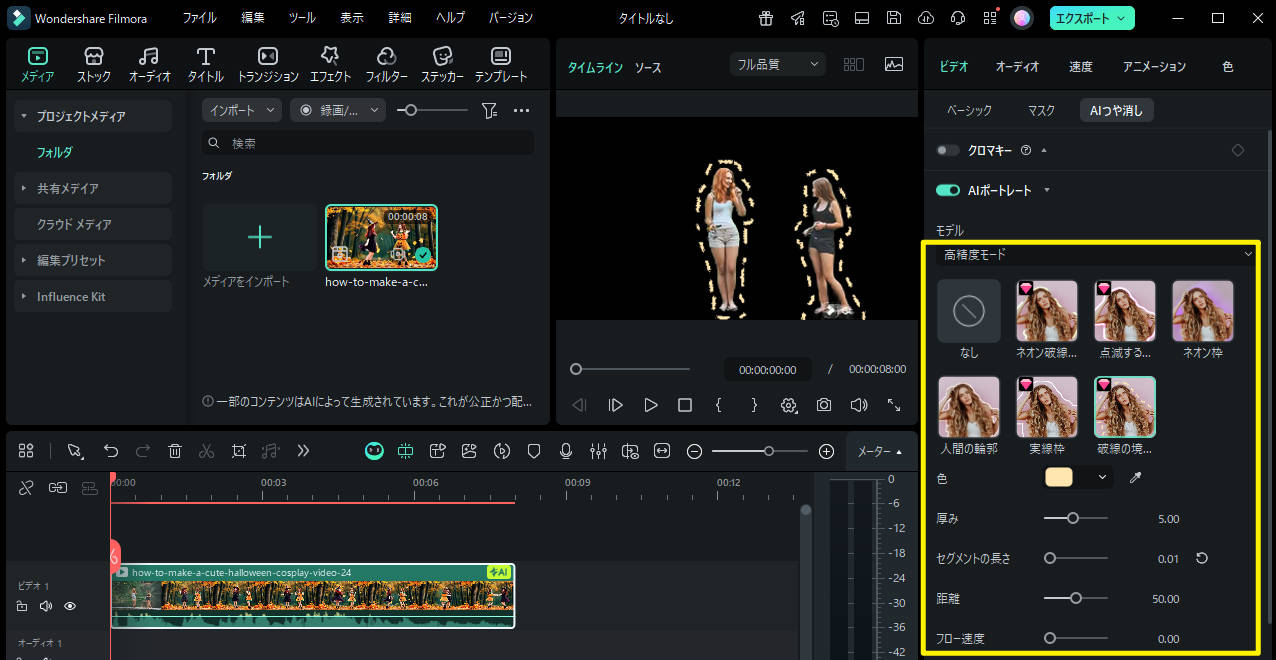Viewport: 1276px width, 660px height.
Task: Click the Import Media (メディアをインポート) tile
Action: coord(259,238)
